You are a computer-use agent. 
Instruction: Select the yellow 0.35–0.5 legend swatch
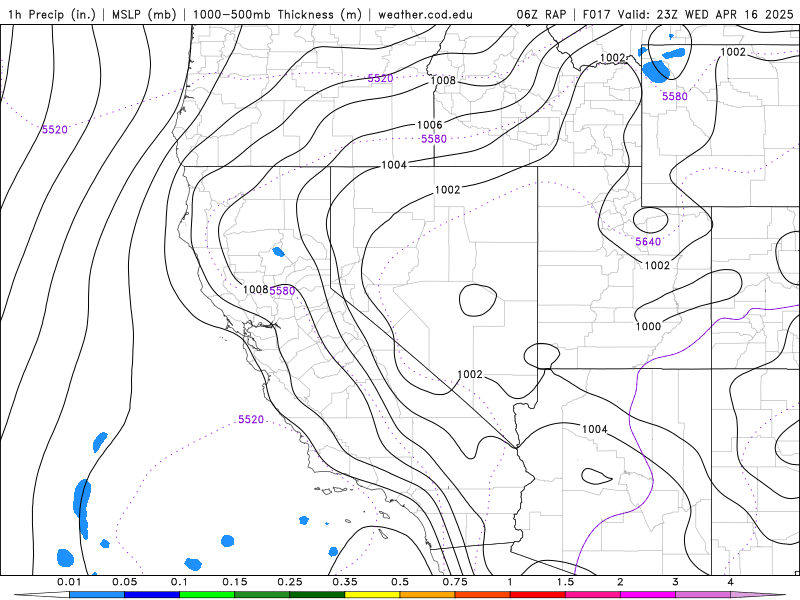tap(372, 595)
